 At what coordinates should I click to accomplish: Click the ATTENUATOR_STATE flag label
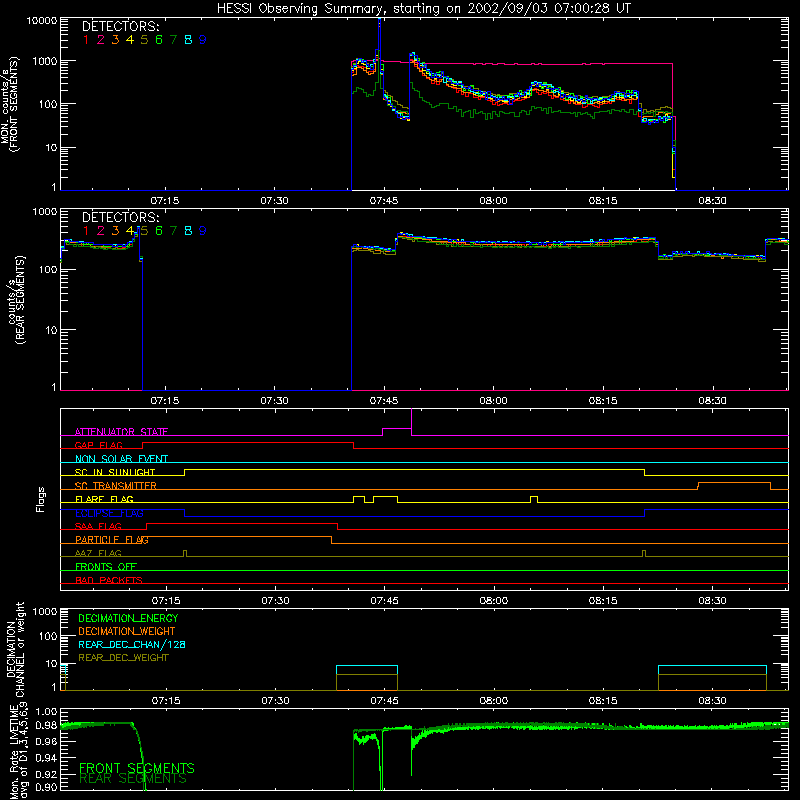point(121,432)
